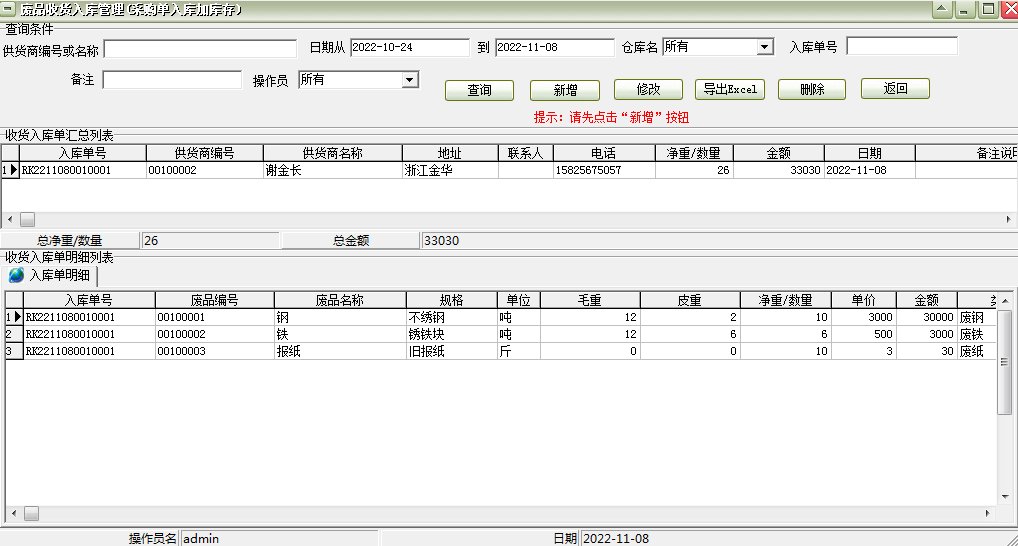Click the 新增 button
The width and height of the screenshot is (1018, 546).
point(565,90)
